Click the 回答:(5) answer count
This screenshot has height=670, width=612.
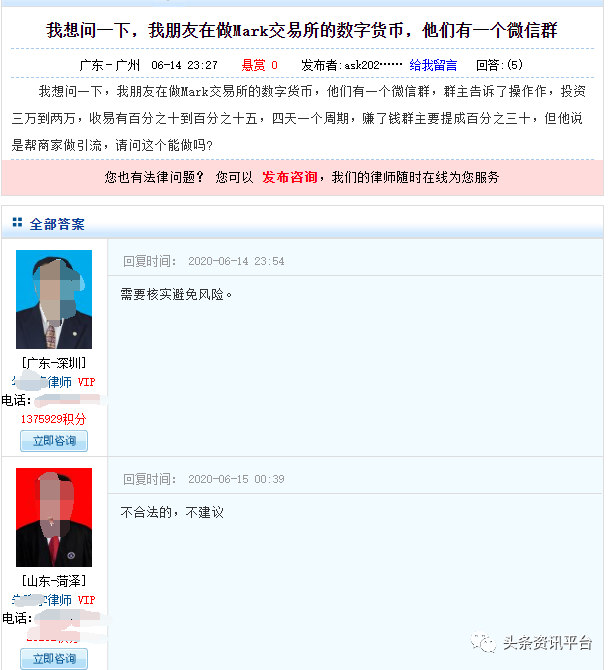tap(499, 65)
